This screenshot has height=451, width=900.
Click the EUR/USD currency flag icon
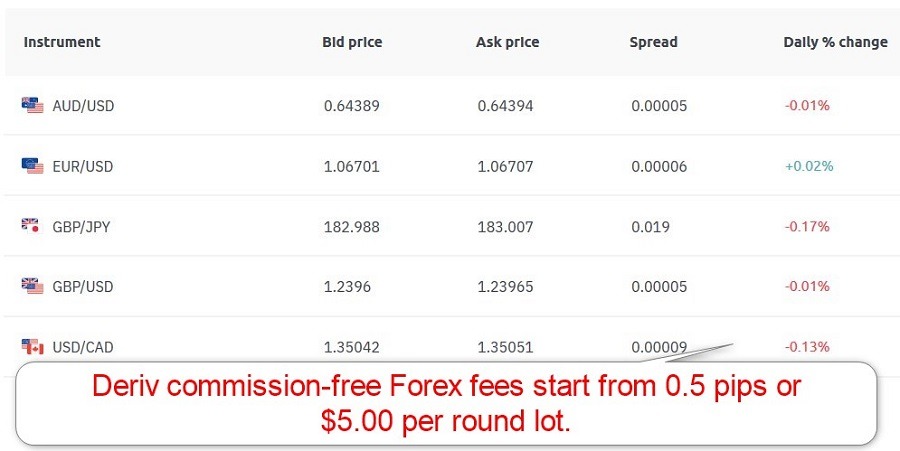(x=32, y=166)
